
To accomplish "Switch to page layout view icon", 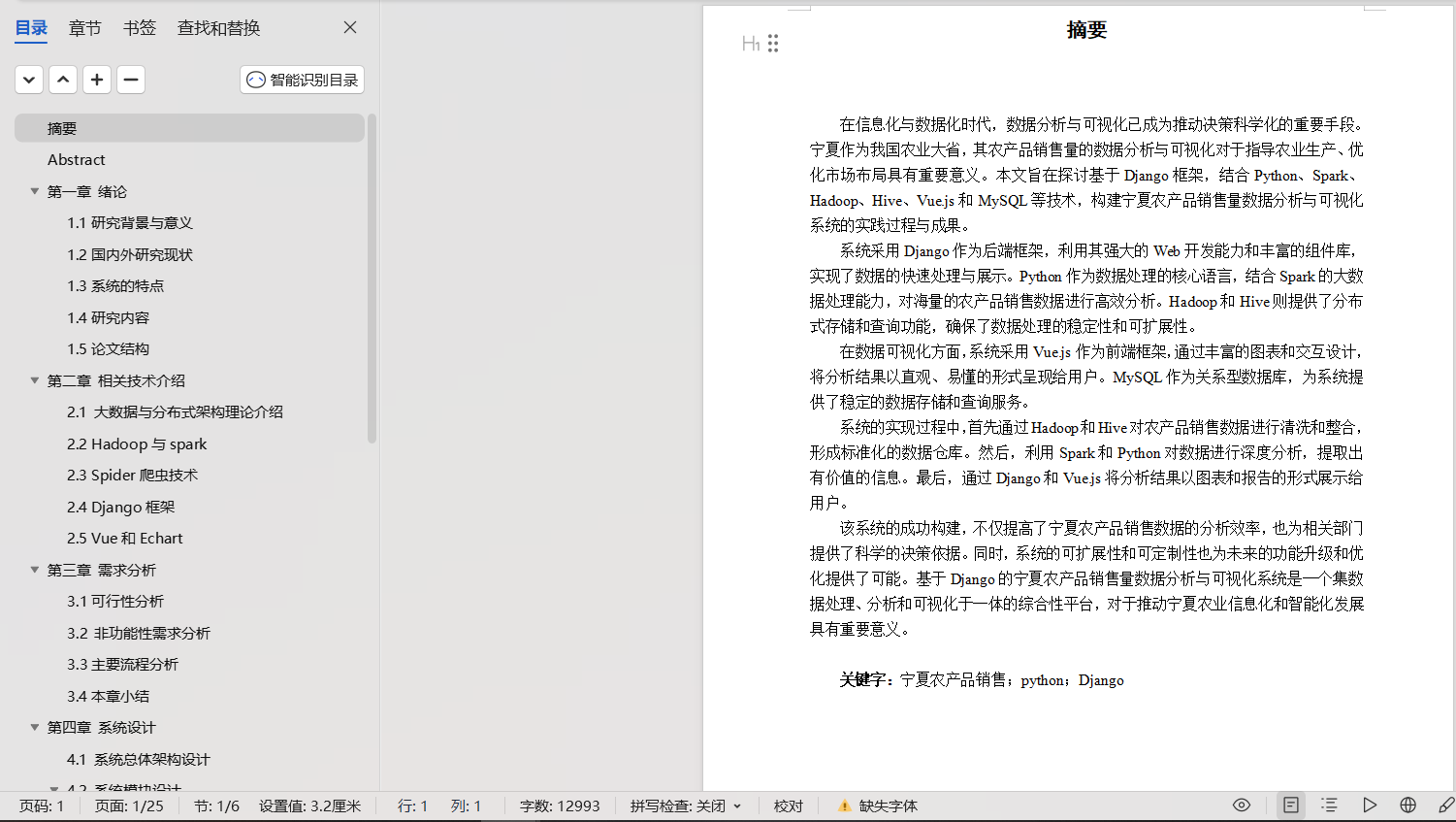I will 1291,805.
